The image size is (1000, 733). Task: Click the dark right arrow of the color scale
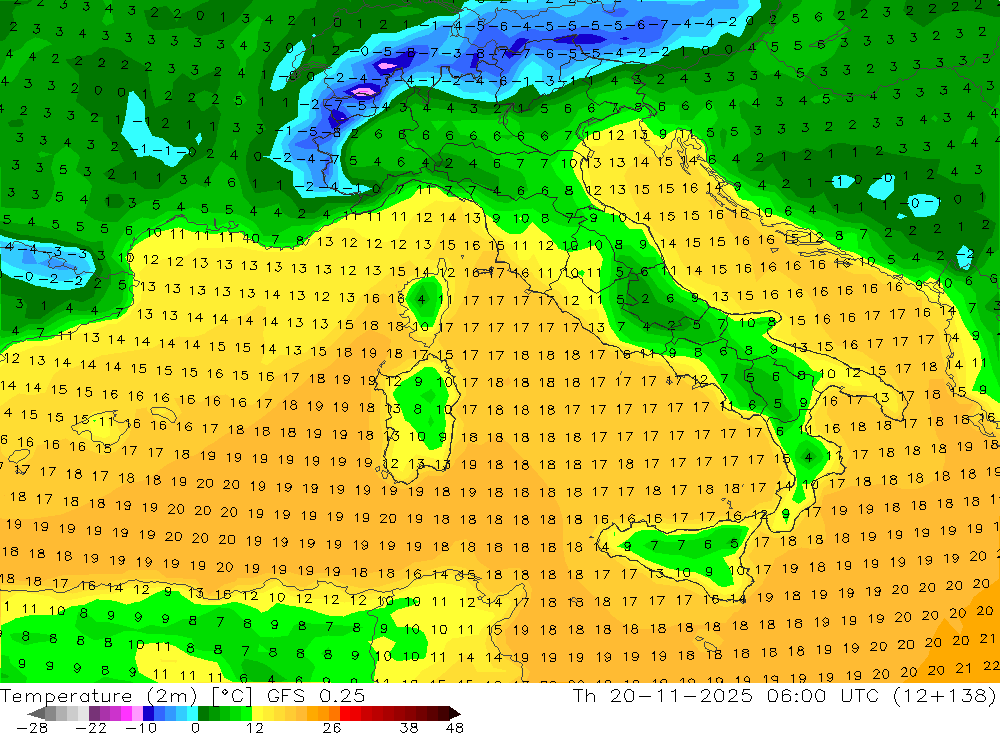tap(455, 713)
